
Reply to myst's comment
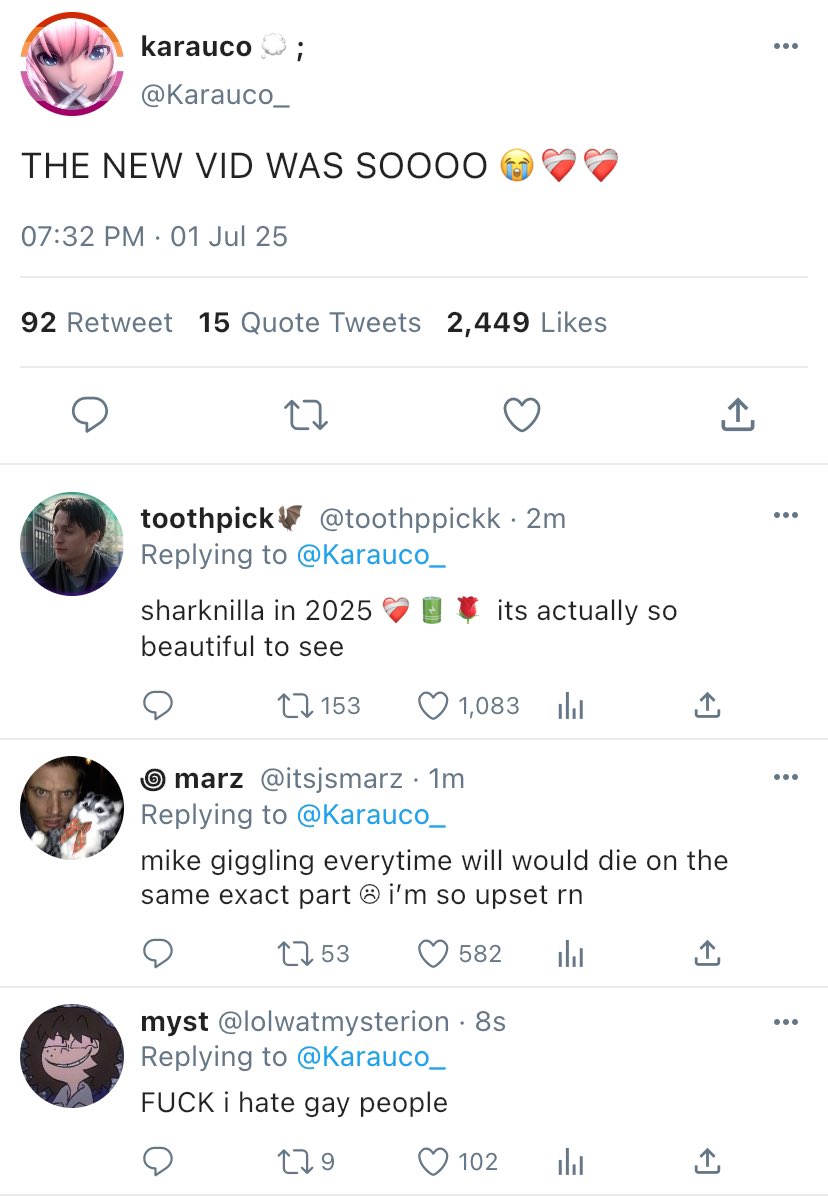point(157,1161)
